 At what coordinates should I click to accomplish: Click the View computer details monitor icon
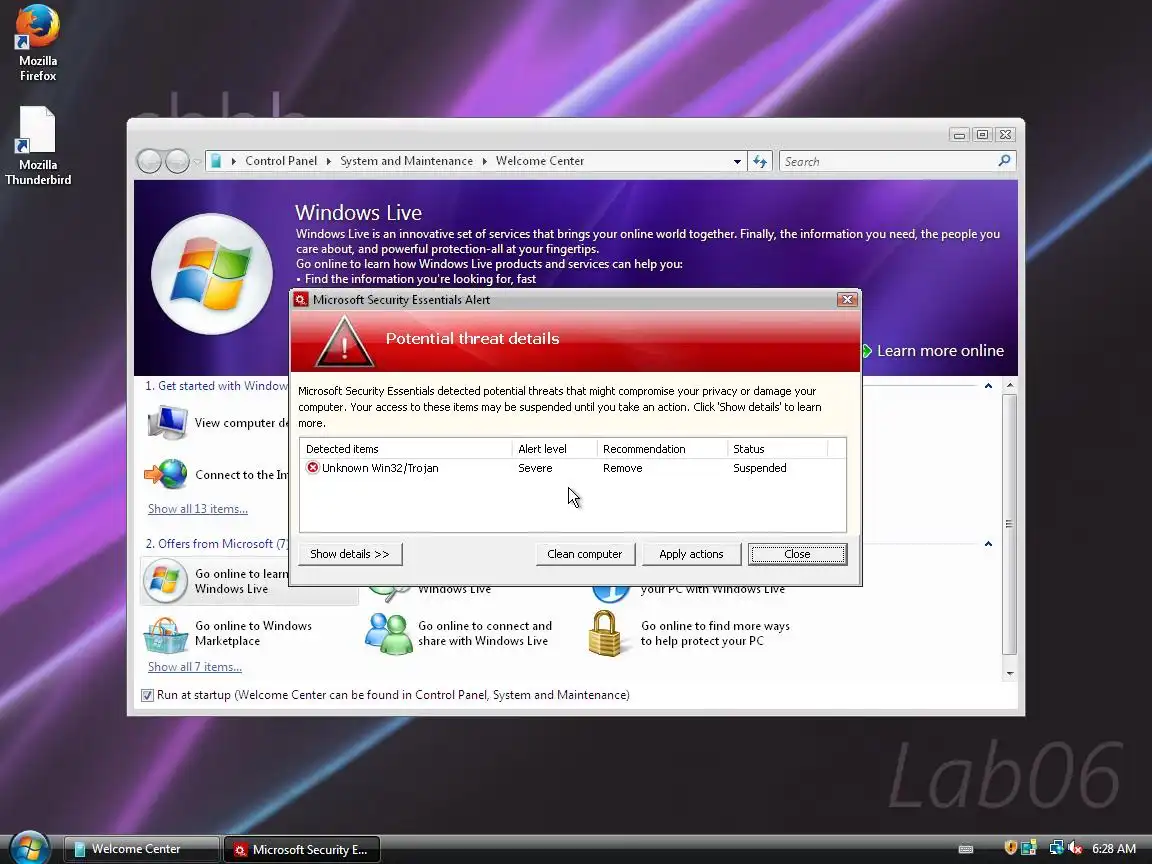tap(167, 422)
